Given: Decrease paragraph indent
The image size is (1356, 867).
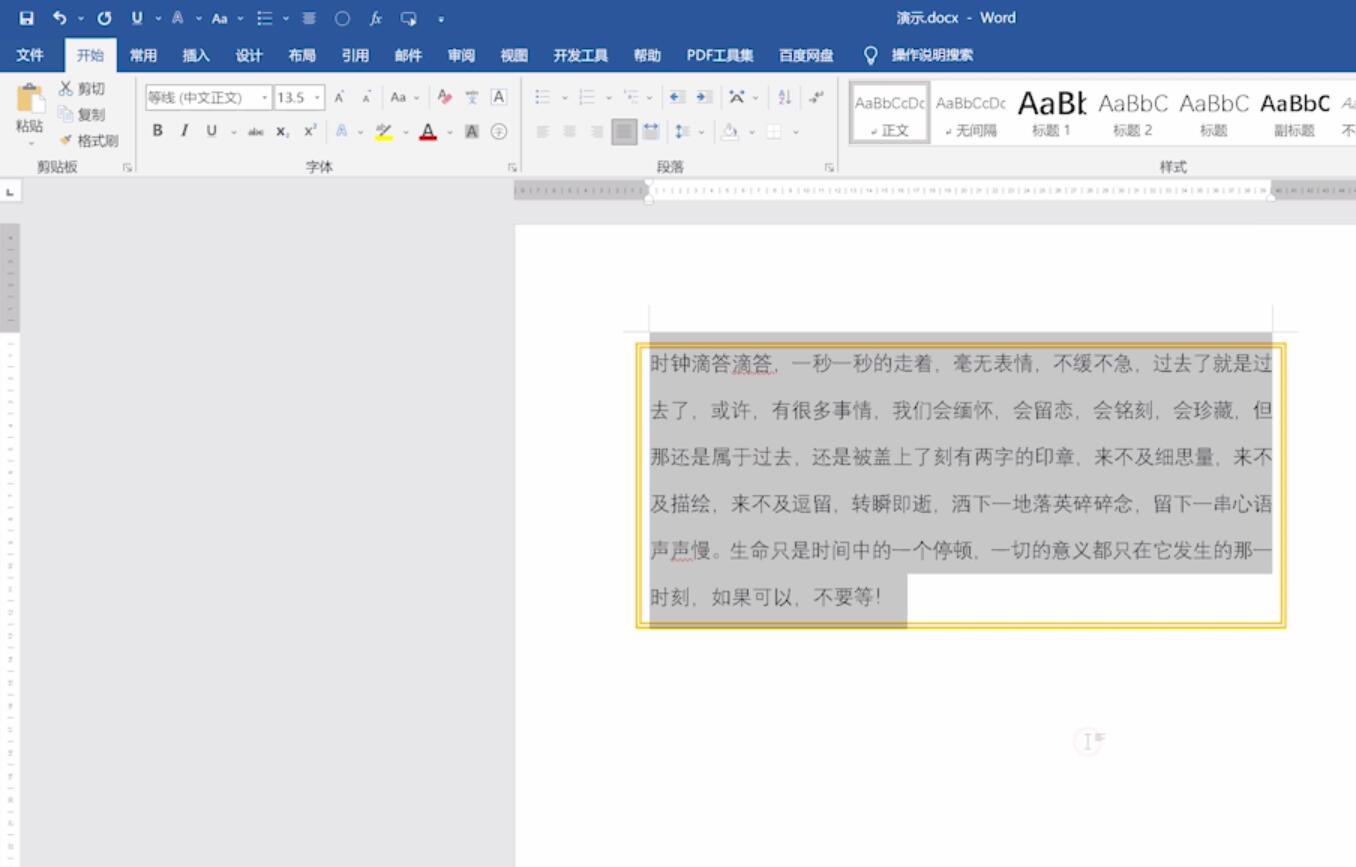Looking at the screenshot, I should tap(677, 97).
